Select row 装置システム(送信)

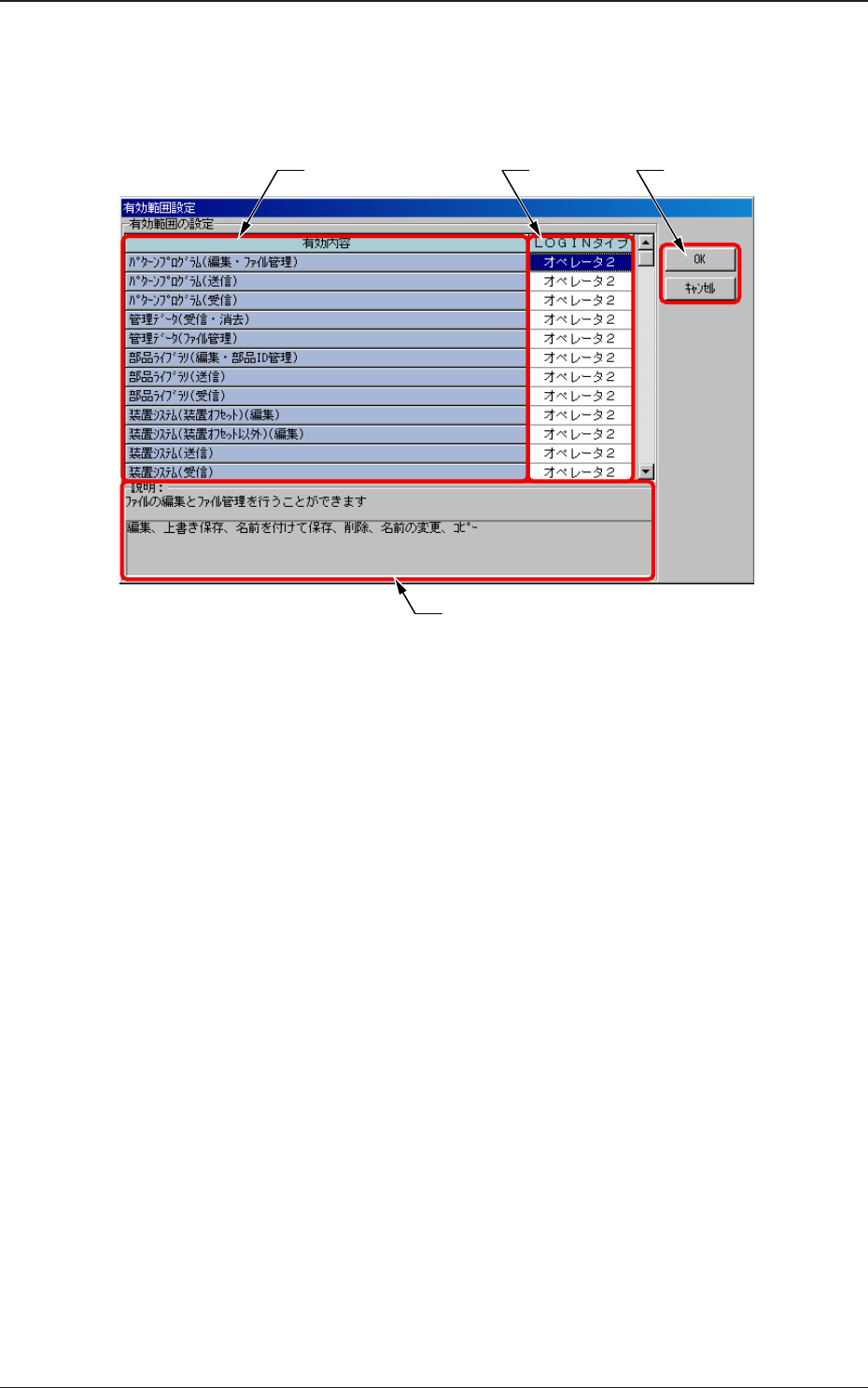326,454
